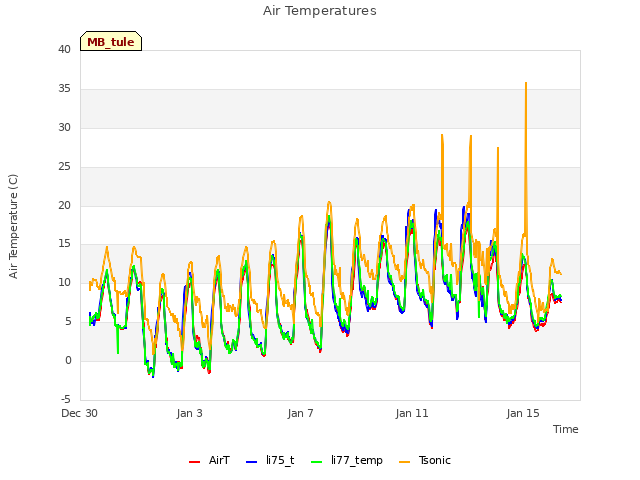
Task: Click the 15 y-axis tick label
Action: tap(64, 244)
